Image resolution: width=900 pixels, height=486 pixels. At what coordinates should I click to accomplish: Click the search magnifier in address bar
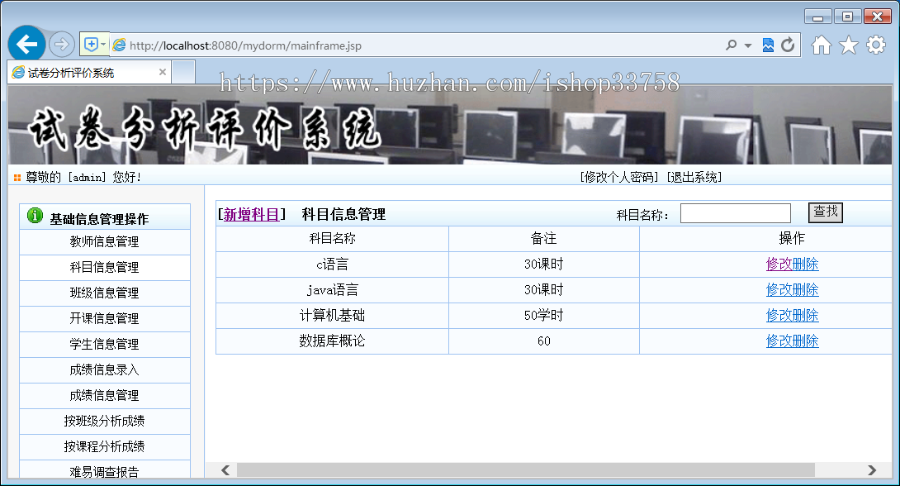tap(731, 45)
